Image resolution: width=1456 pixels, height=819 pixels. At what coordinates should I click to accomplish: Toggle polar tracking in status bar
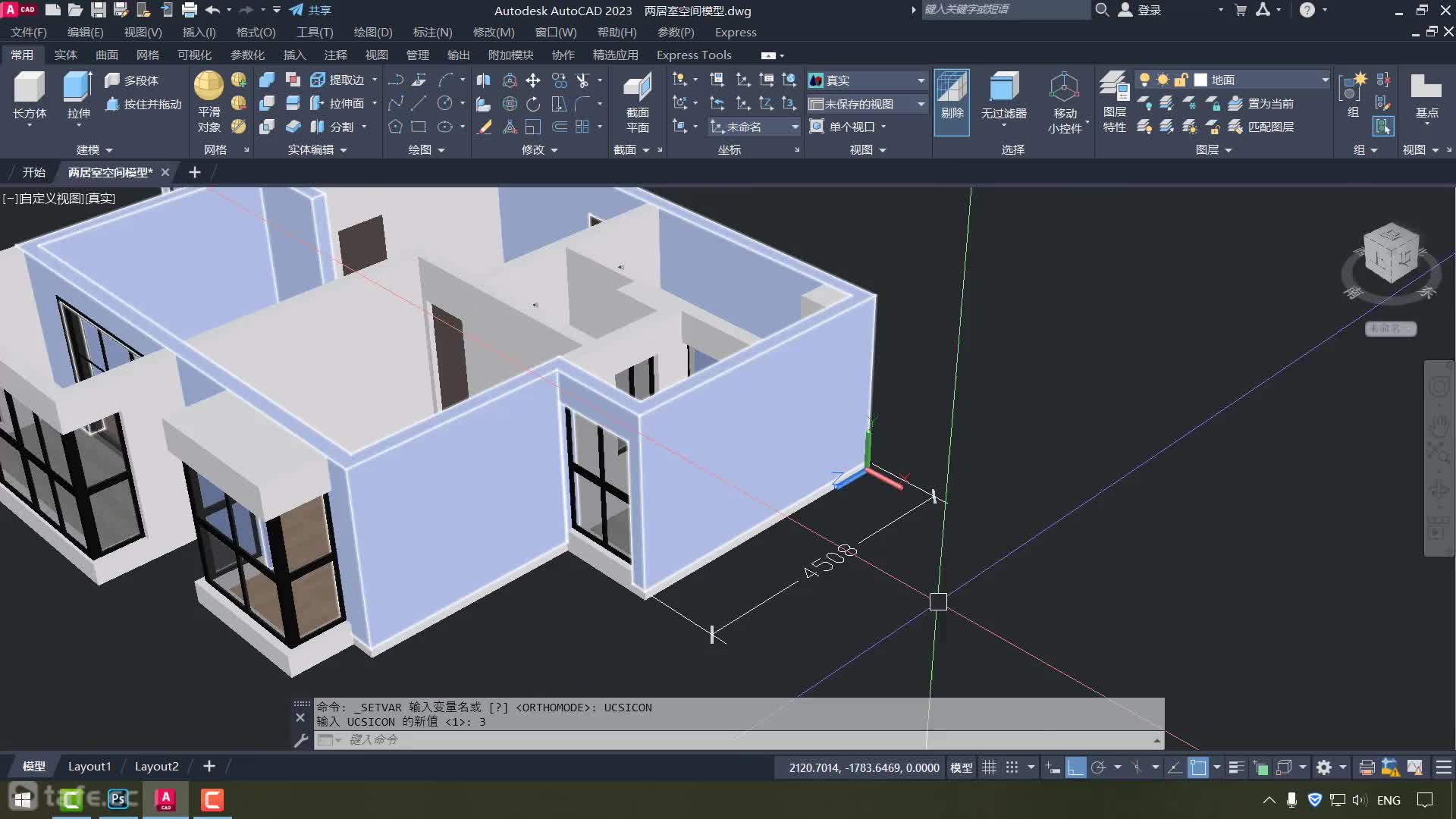click(x=1098, y=767)
